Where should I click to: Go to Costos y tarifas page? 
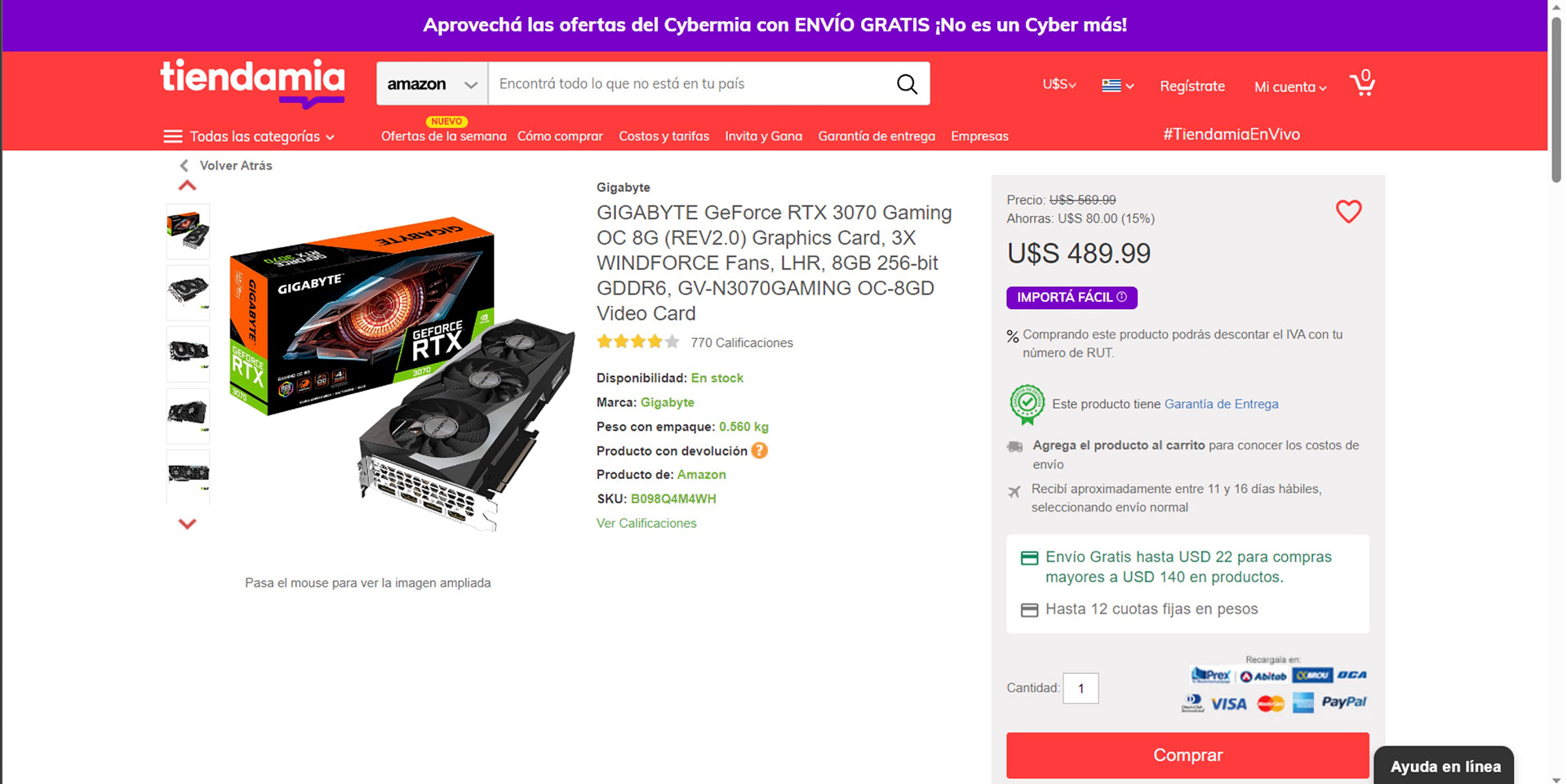click(664, 136)
